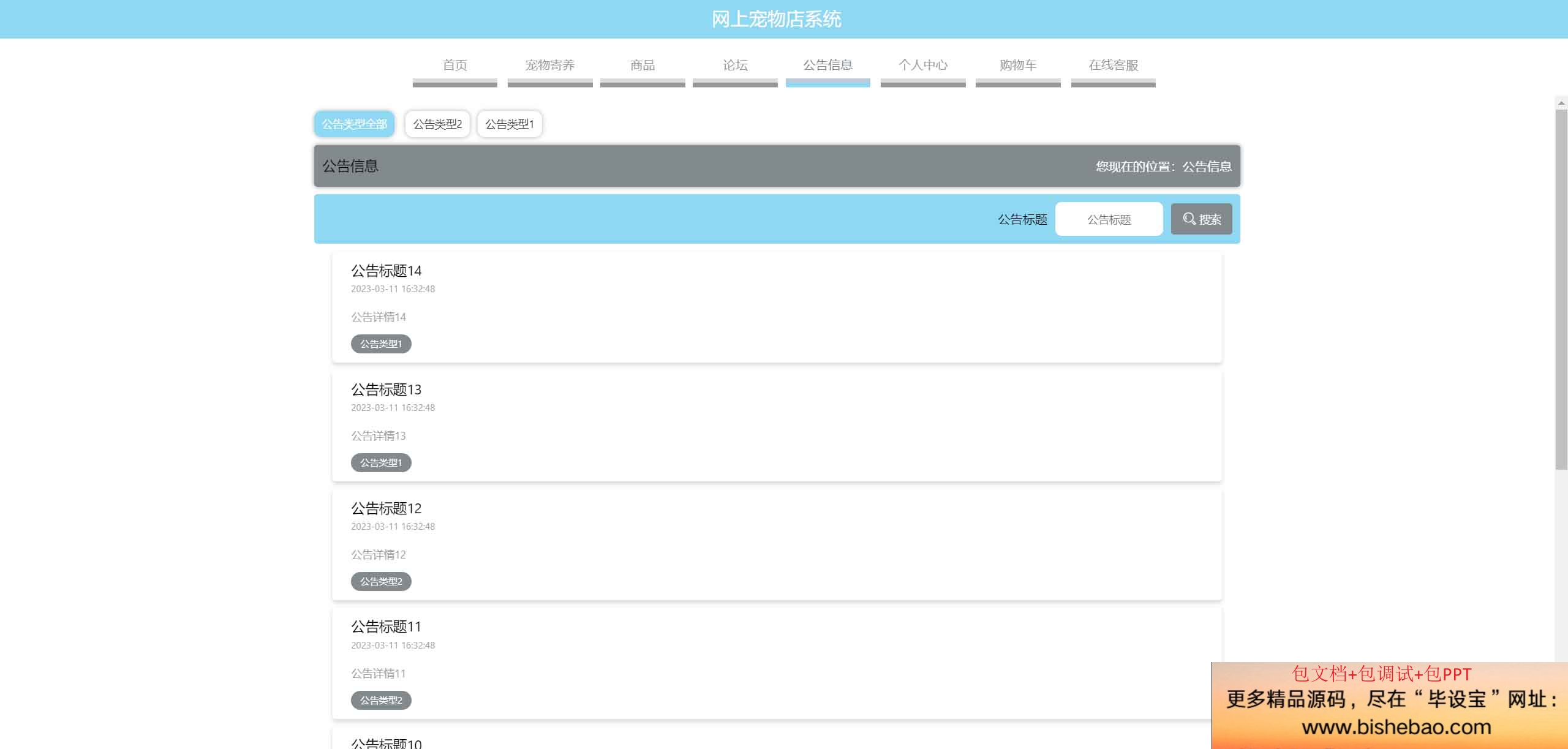
Task: Click the 公告详情11 description text
Action: pos(379,673)
